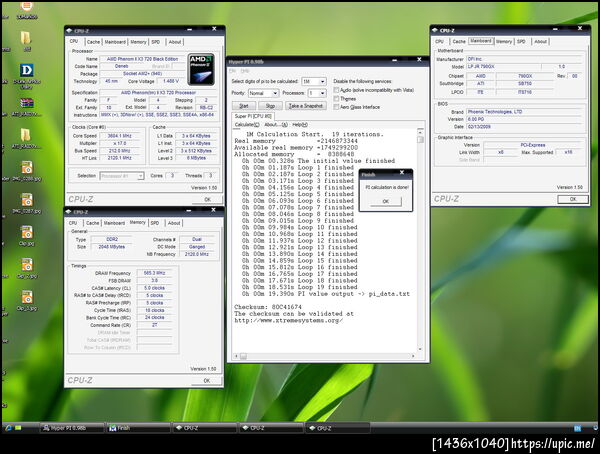Click the language indicator in system tray
Viewport: 600px width, 454px height.
click(578, 428)
